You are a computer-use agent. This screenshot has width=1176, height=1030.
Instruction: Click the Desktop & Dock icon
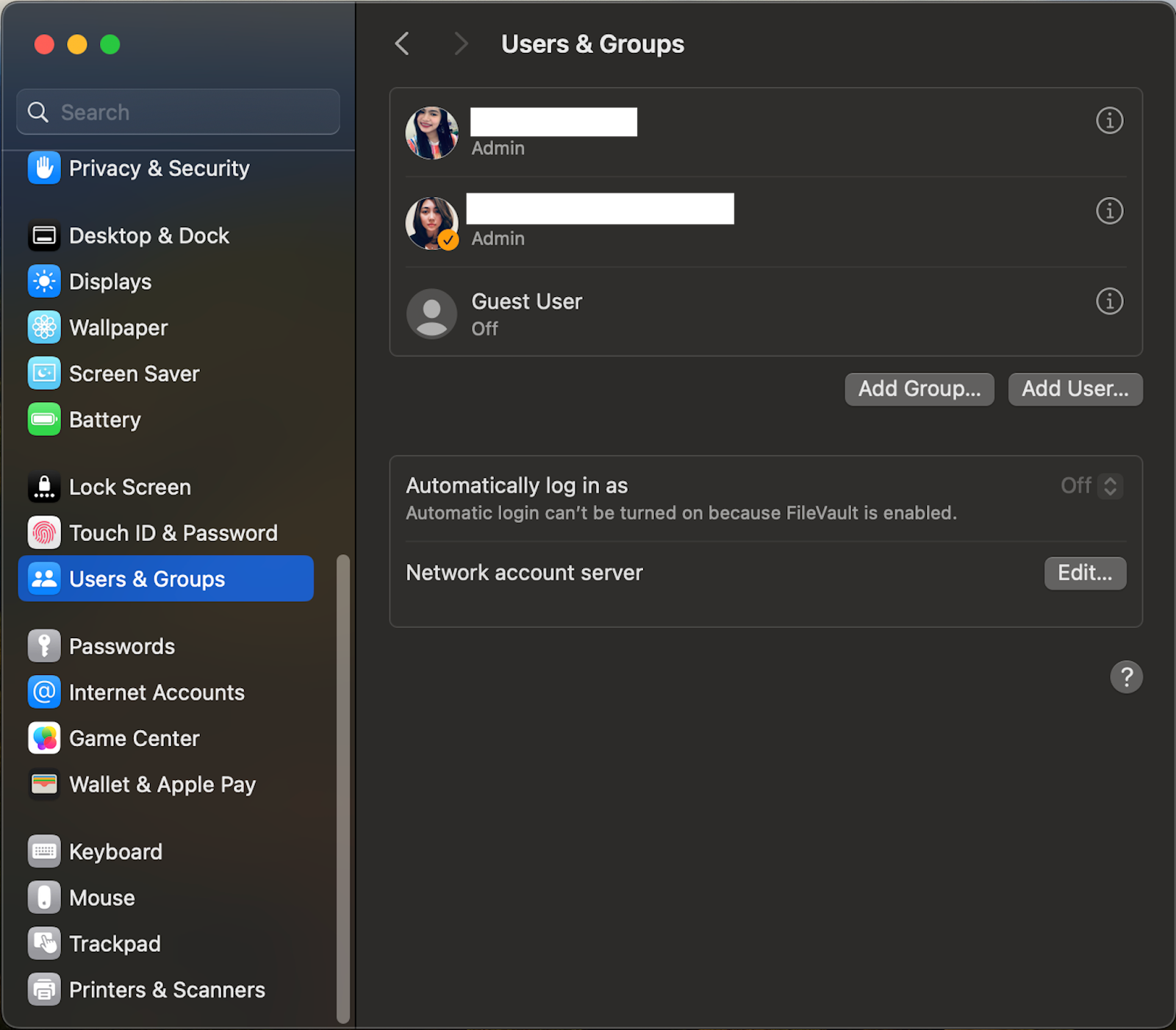pos(44,236)
